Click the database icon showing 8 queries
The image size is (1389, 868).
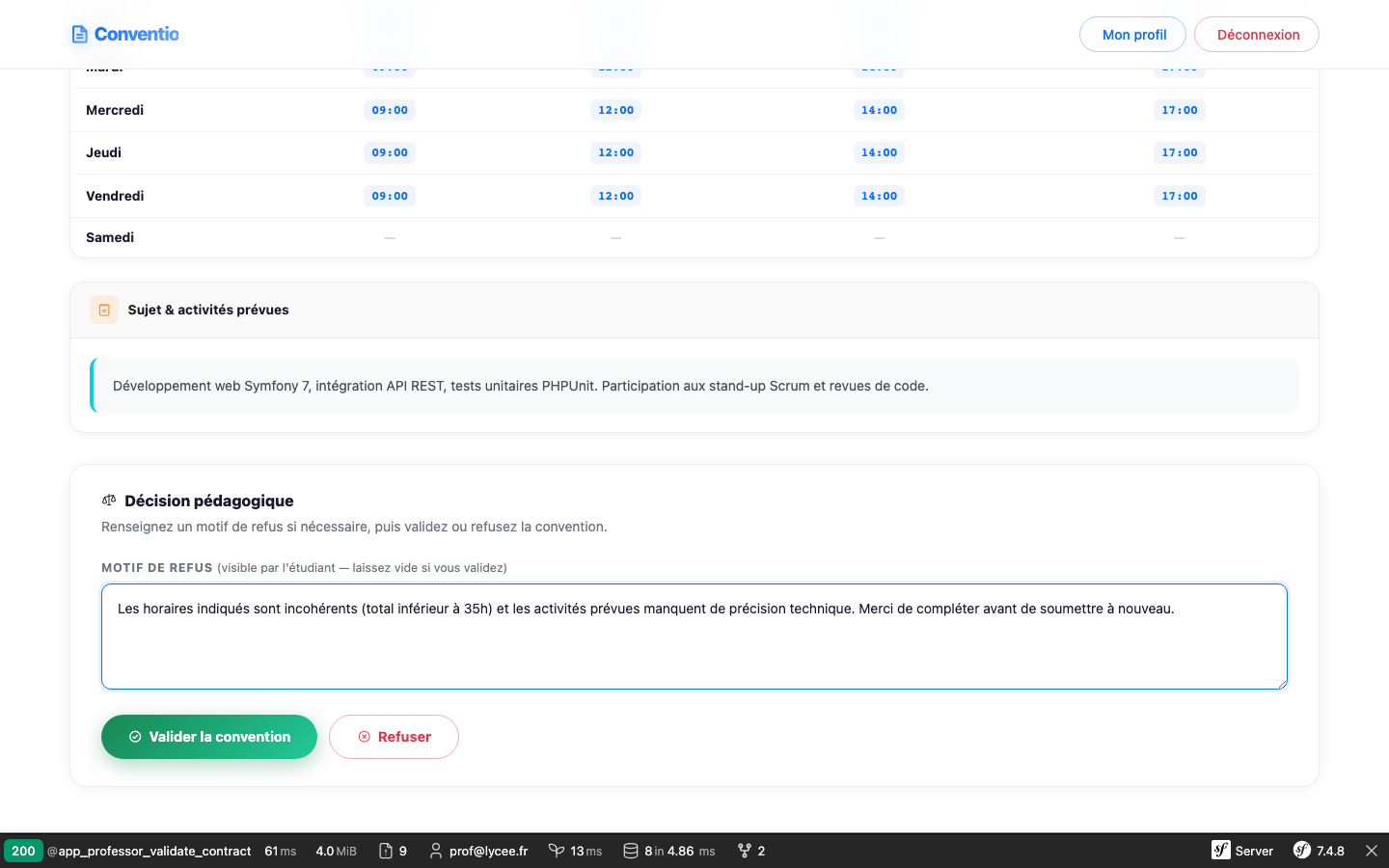pyautogui.click(x=631, y=851)
